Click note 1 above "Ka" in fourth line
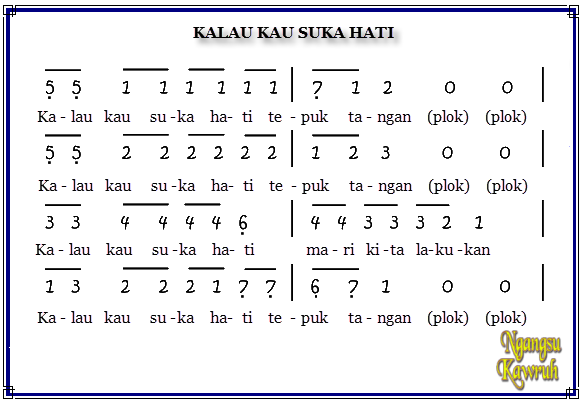The height and width of the screenshot is (400, 580). tap(50, 286)
